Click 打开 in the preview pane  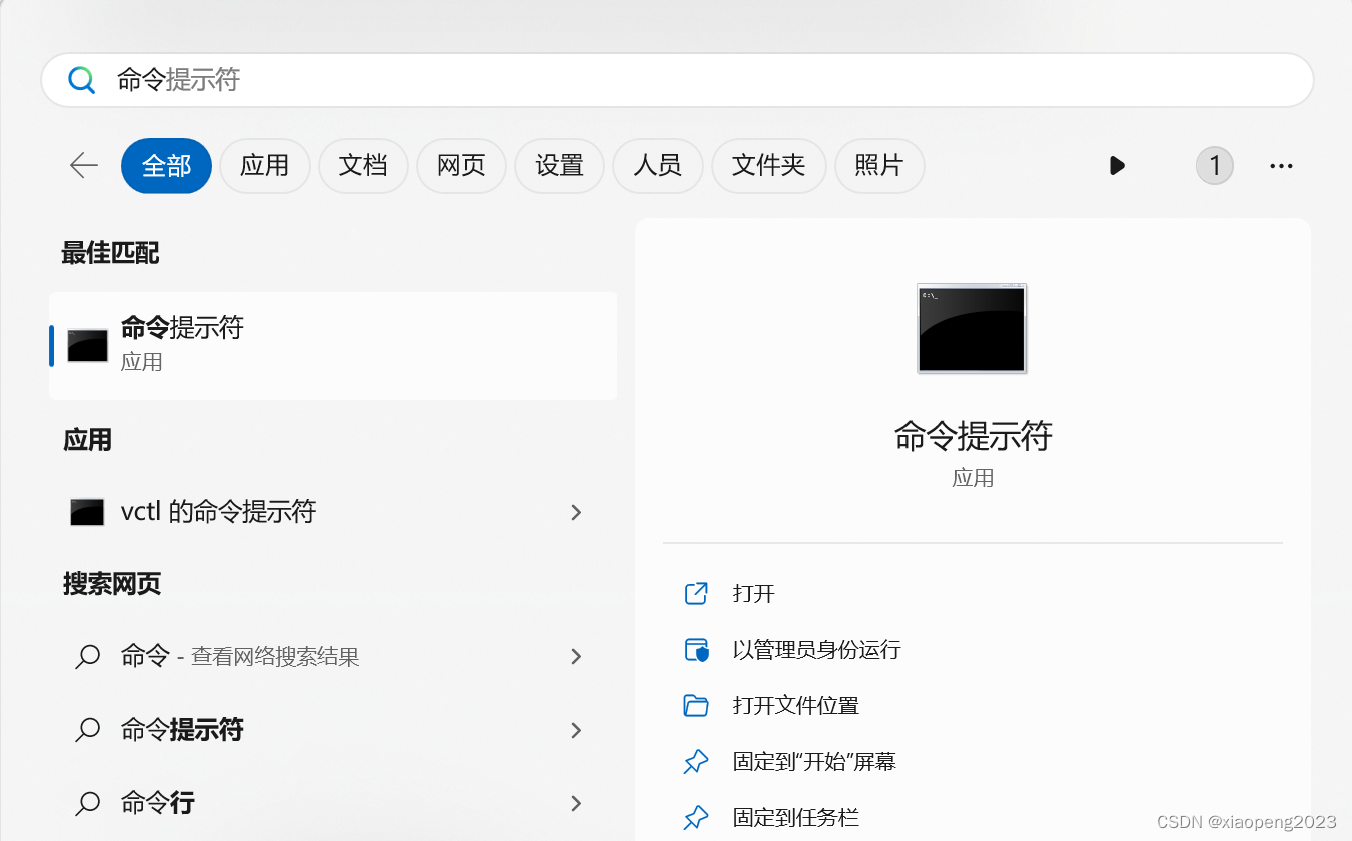pyautogui.click(x=754, y=594)
